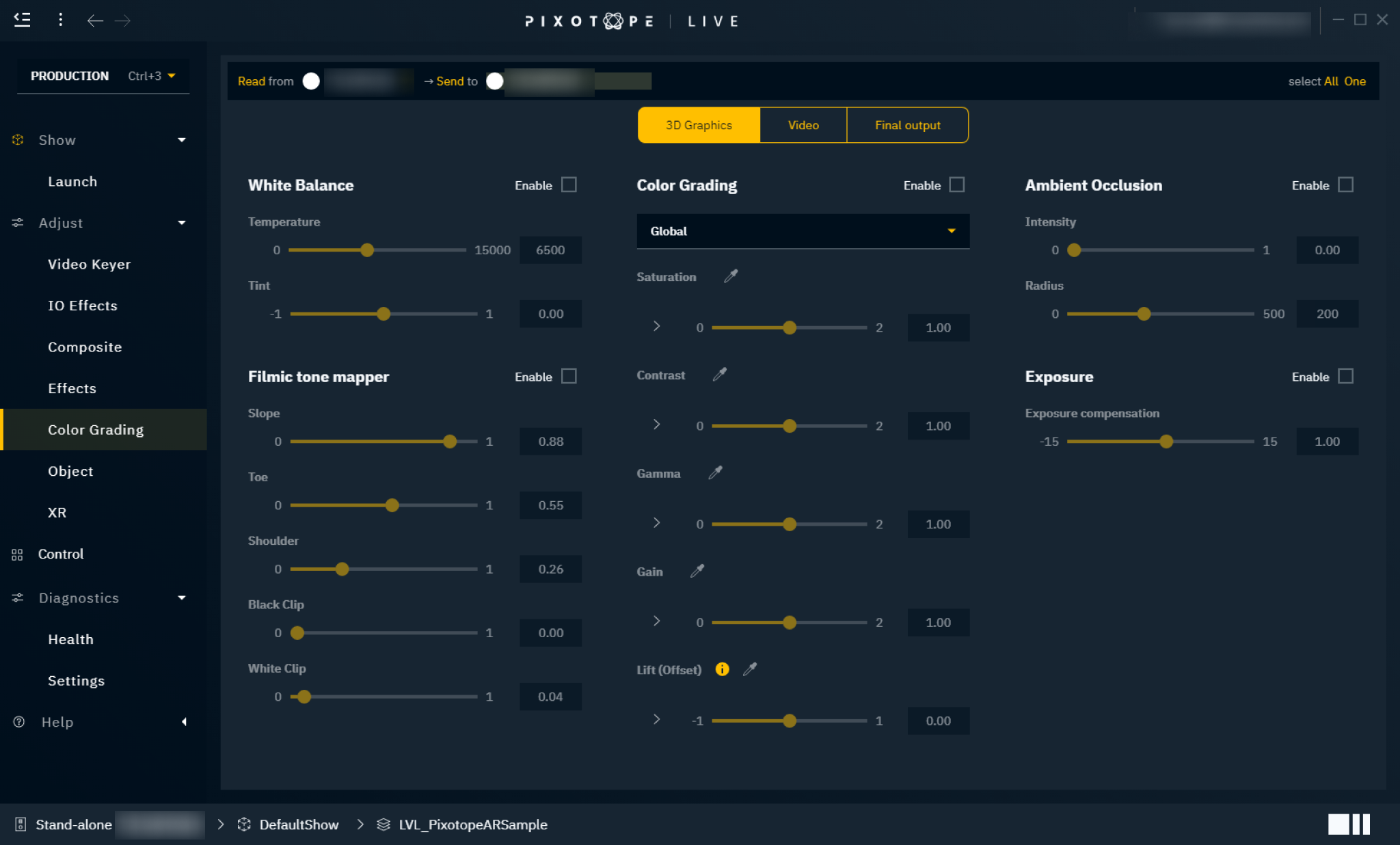Click the Lift (Offset) info icon
Screen dimensions: 1400x845
pos(722,669)
